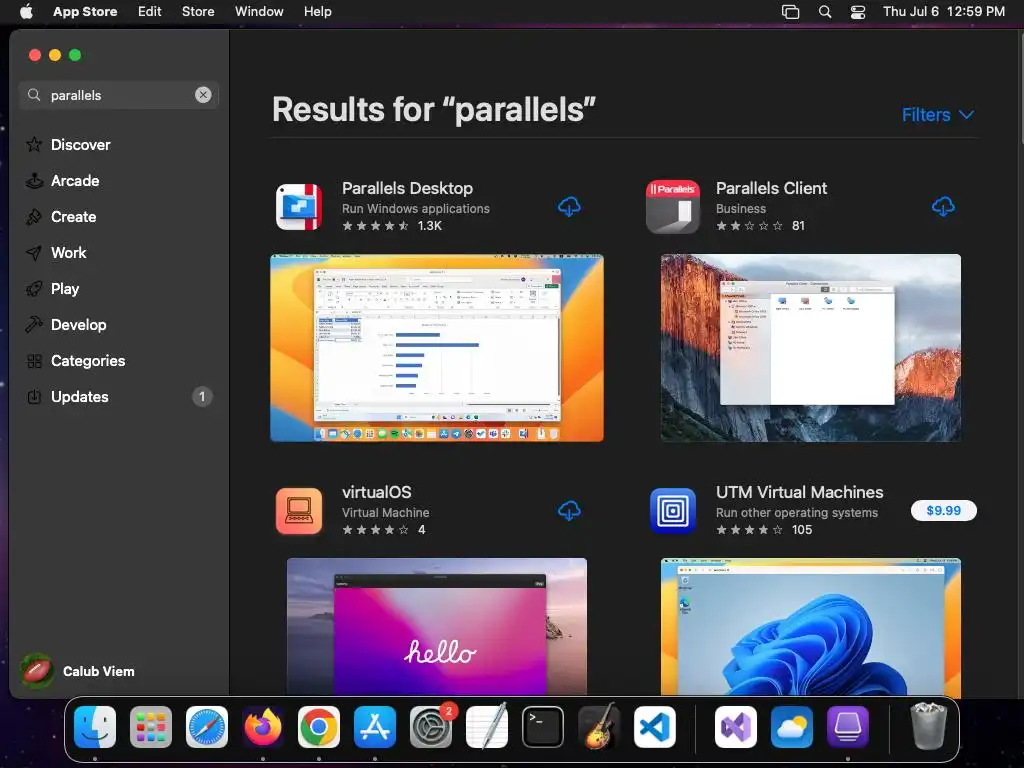1024x768 pixels.
Task: Launch Safari from the Dock
Action: [207, 727]
